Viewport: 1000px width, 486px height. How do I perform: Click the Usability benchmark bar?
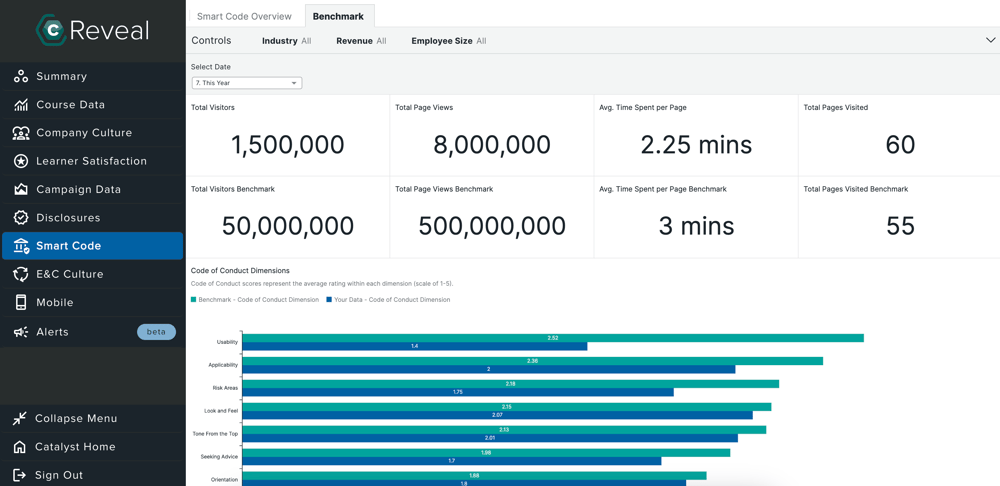tap(553, 338)
